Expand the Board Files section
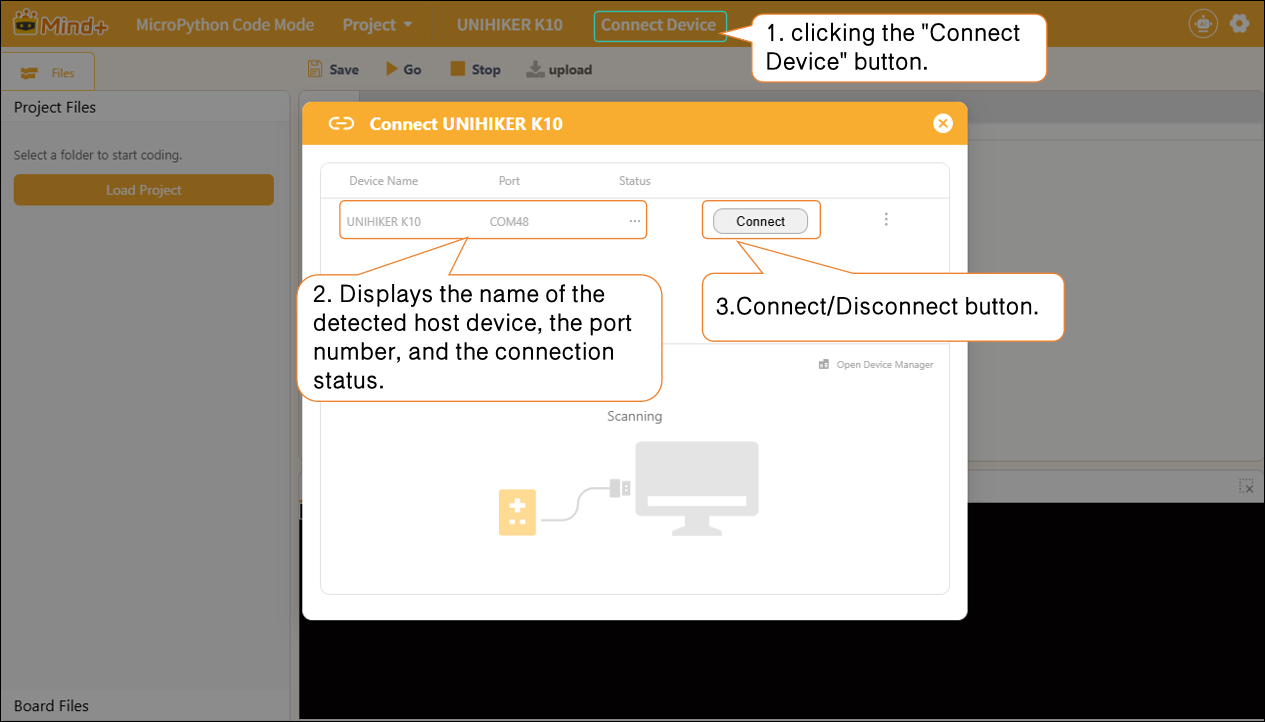 tap(51, 706)
